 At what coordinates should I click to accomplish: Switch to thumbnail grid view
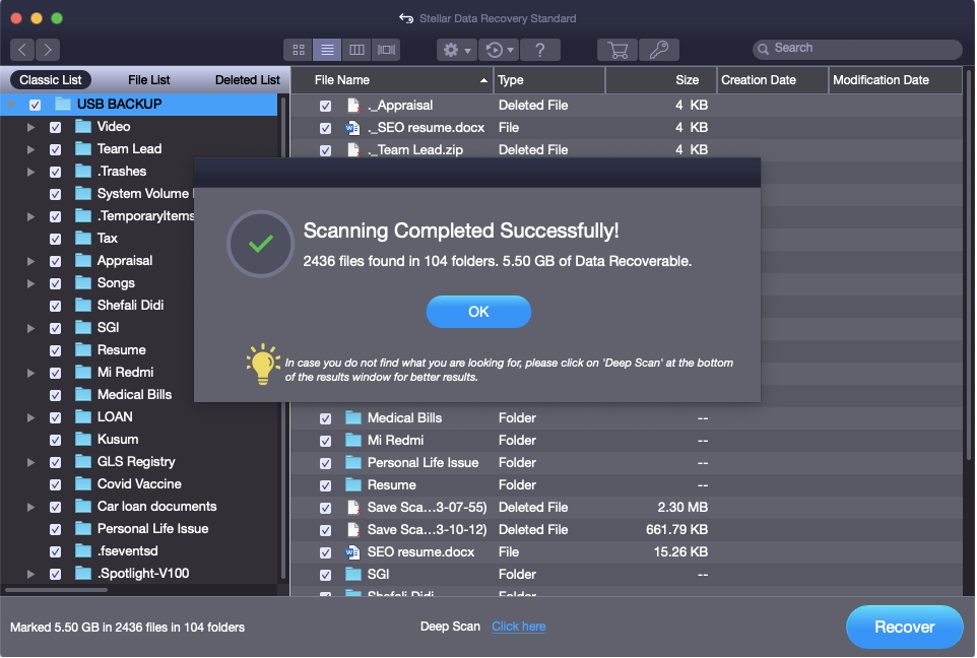pyautogui.click(x=298, y=49)
